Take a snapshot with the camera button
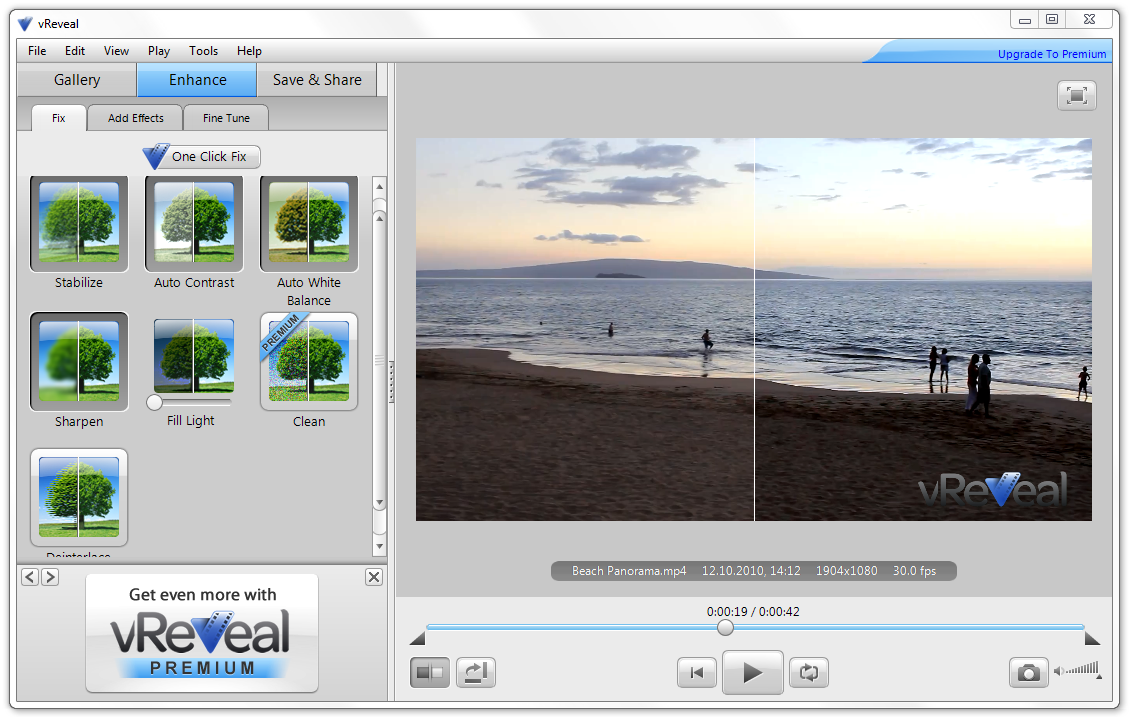1129x717 pixels. click(1028, 672)
